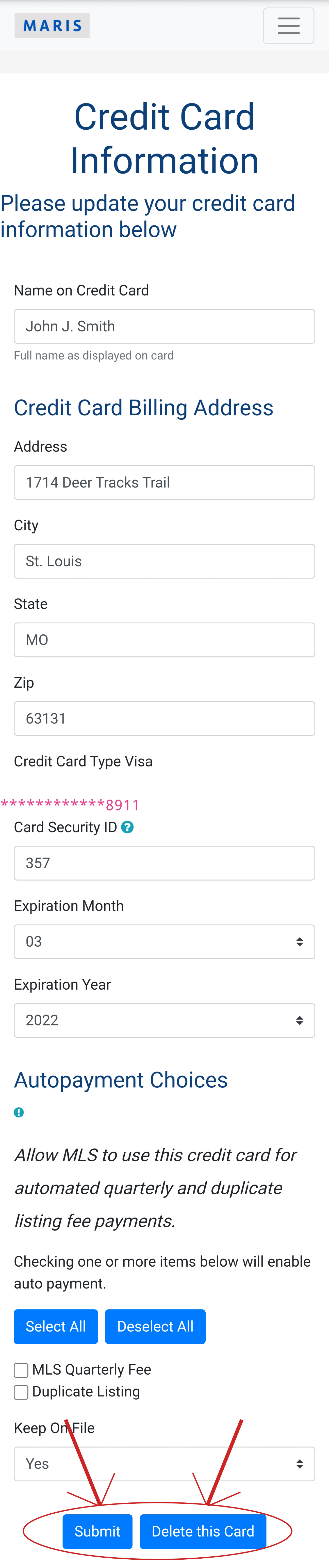The width and height of the screenshot is (329, 1568).
Task: Click the State input field
Action: (164, 640)
